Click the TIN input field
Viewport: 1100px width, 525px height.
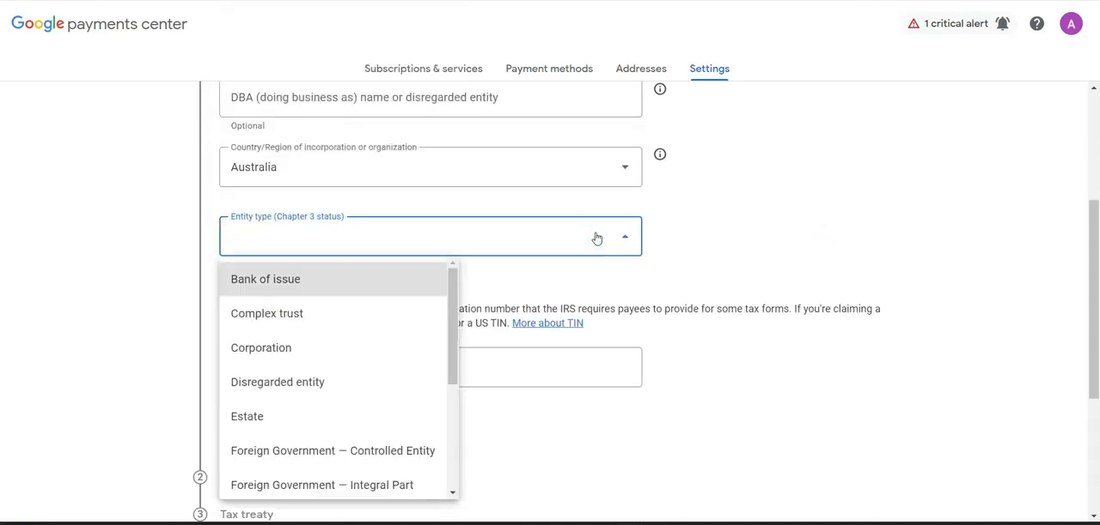coord(551,367)
